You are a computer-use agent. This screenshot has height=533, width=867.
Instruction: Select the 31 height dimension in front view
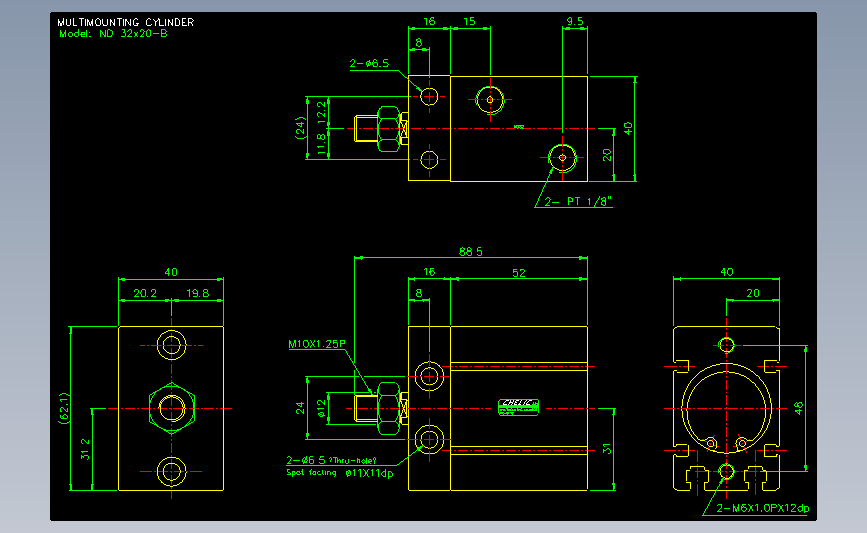[607, 449]
